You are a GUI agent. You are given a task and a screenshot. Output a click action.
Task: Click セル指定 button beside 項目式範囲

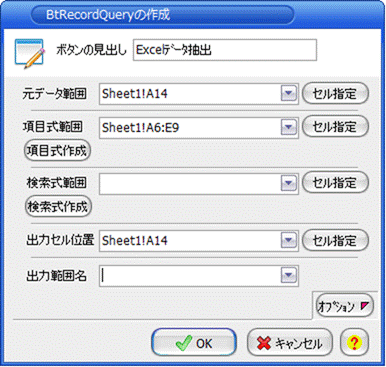335,127
